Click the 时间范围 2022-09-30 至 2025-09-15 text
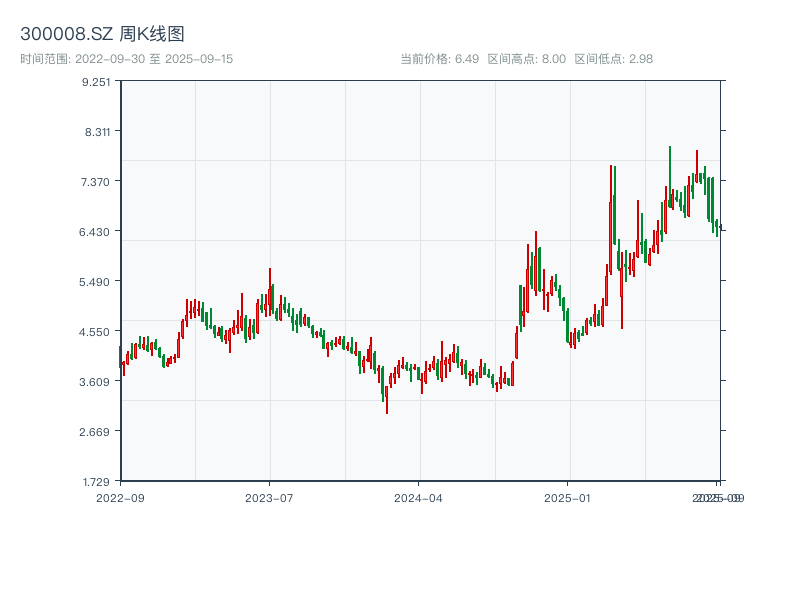 pos(127,59)
